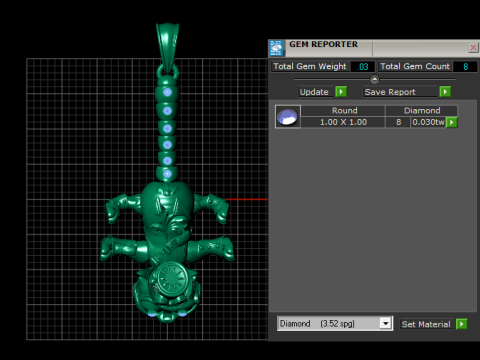Select the pendant bail at top of model

[167, 46]
